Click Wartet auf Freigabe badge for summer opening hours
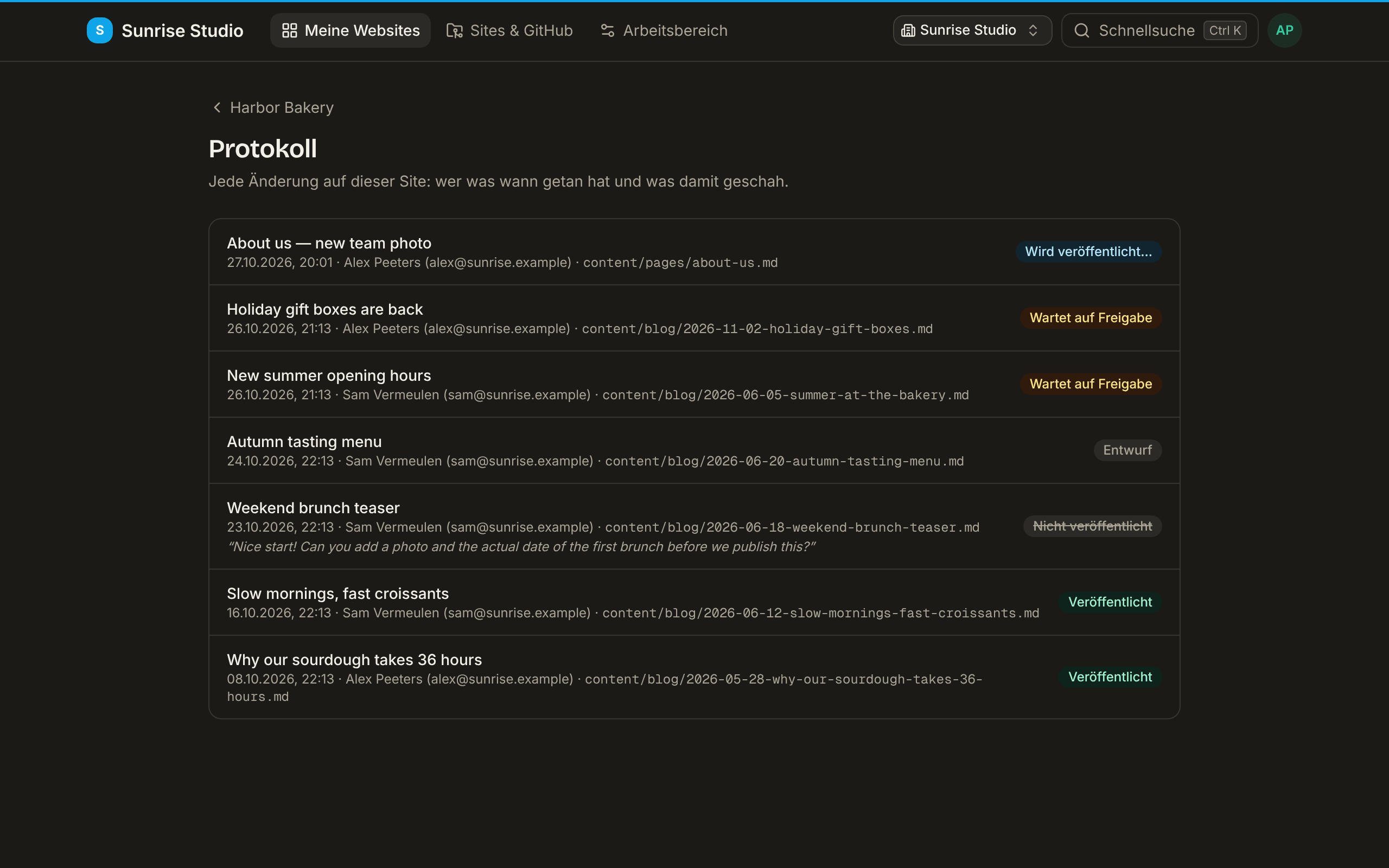1389x868 pixels. [1091, 384]
